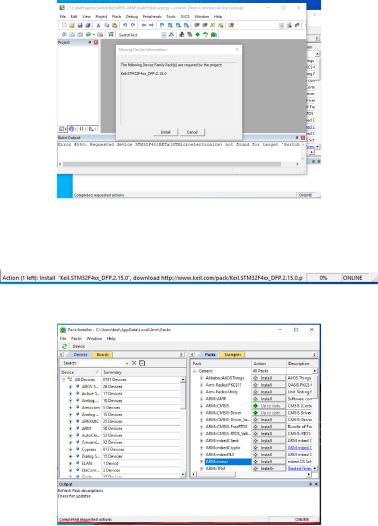Switch to the Boards tab in Pack Installer
The image size is (378, 526).
103,355
